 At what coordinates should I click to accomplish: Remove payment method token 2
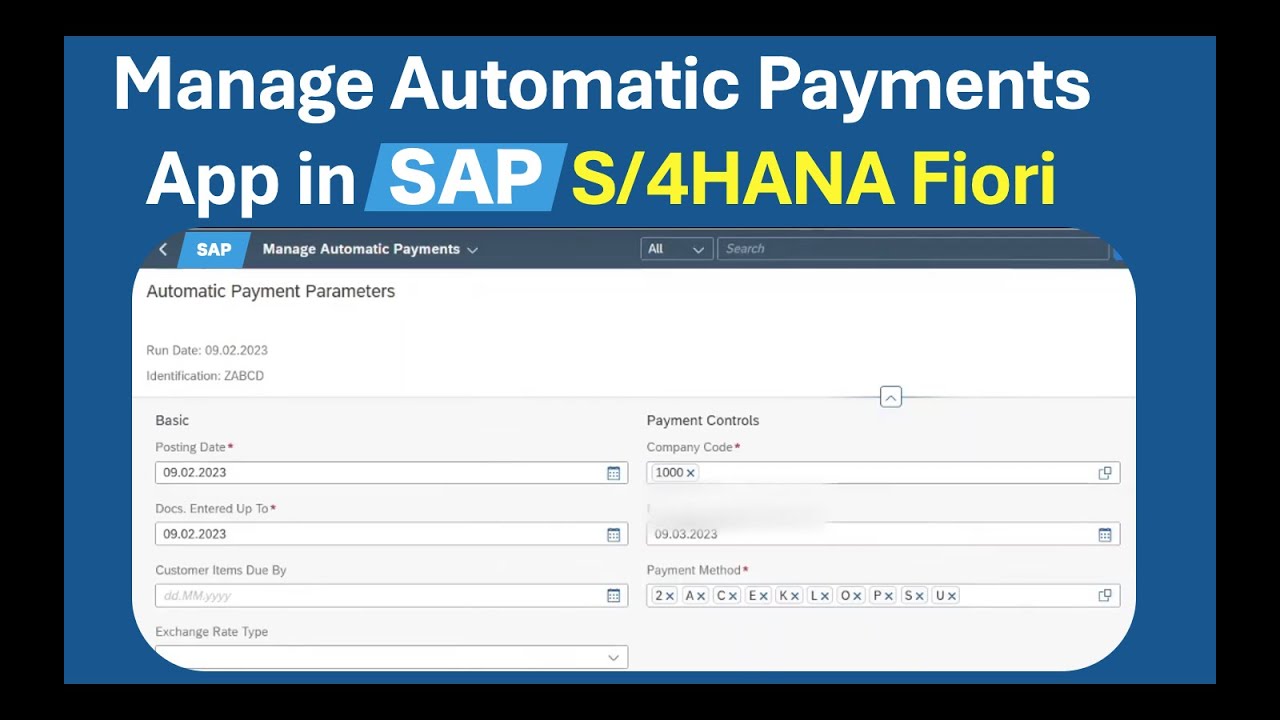click(670, 596)
